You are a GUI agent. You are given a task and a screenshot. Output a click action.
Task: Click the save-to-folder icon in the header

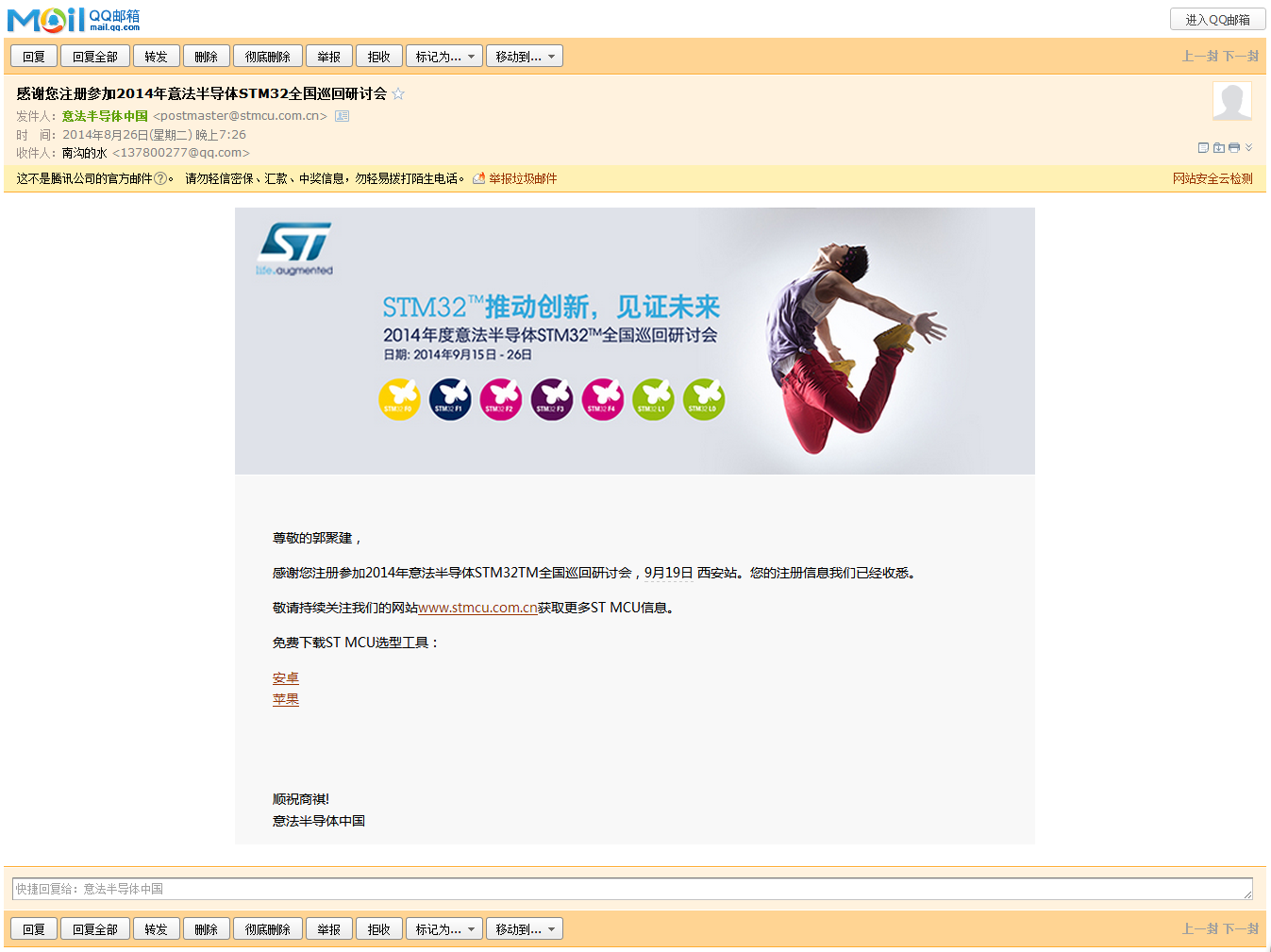pos(1219,147)
